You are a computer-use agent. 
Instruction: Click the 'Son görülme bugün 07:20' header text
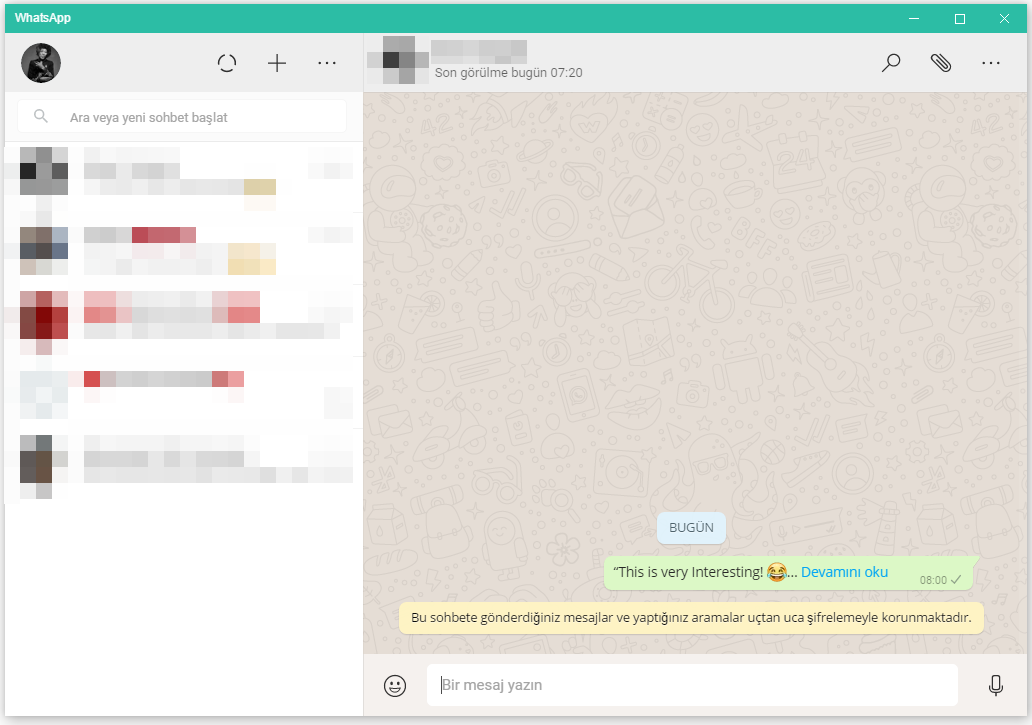tap(508, 73)
